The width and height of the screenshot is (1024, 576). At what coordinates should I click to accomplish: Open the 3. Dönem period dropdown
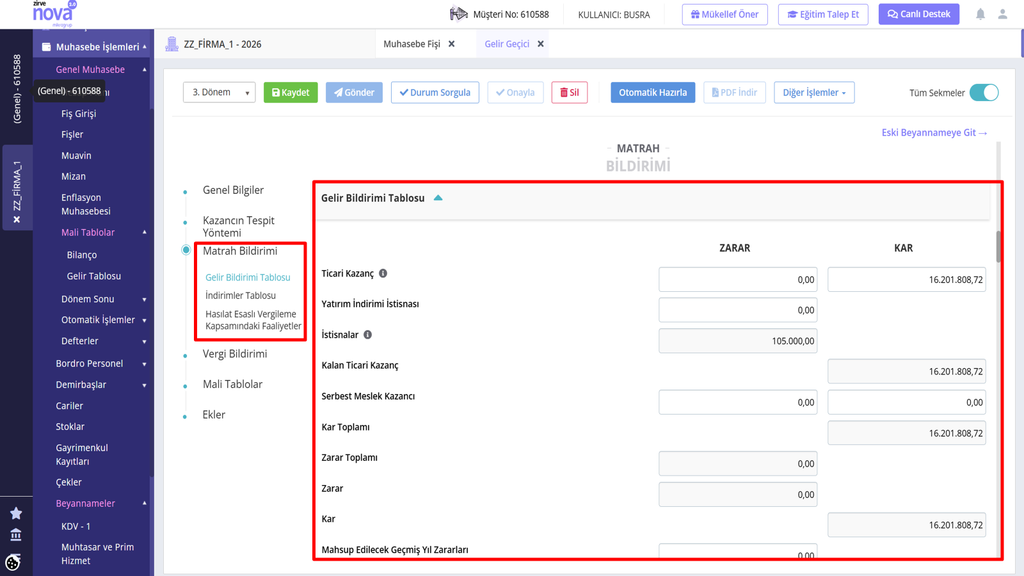pyautogui.click(x=219, y=93)
